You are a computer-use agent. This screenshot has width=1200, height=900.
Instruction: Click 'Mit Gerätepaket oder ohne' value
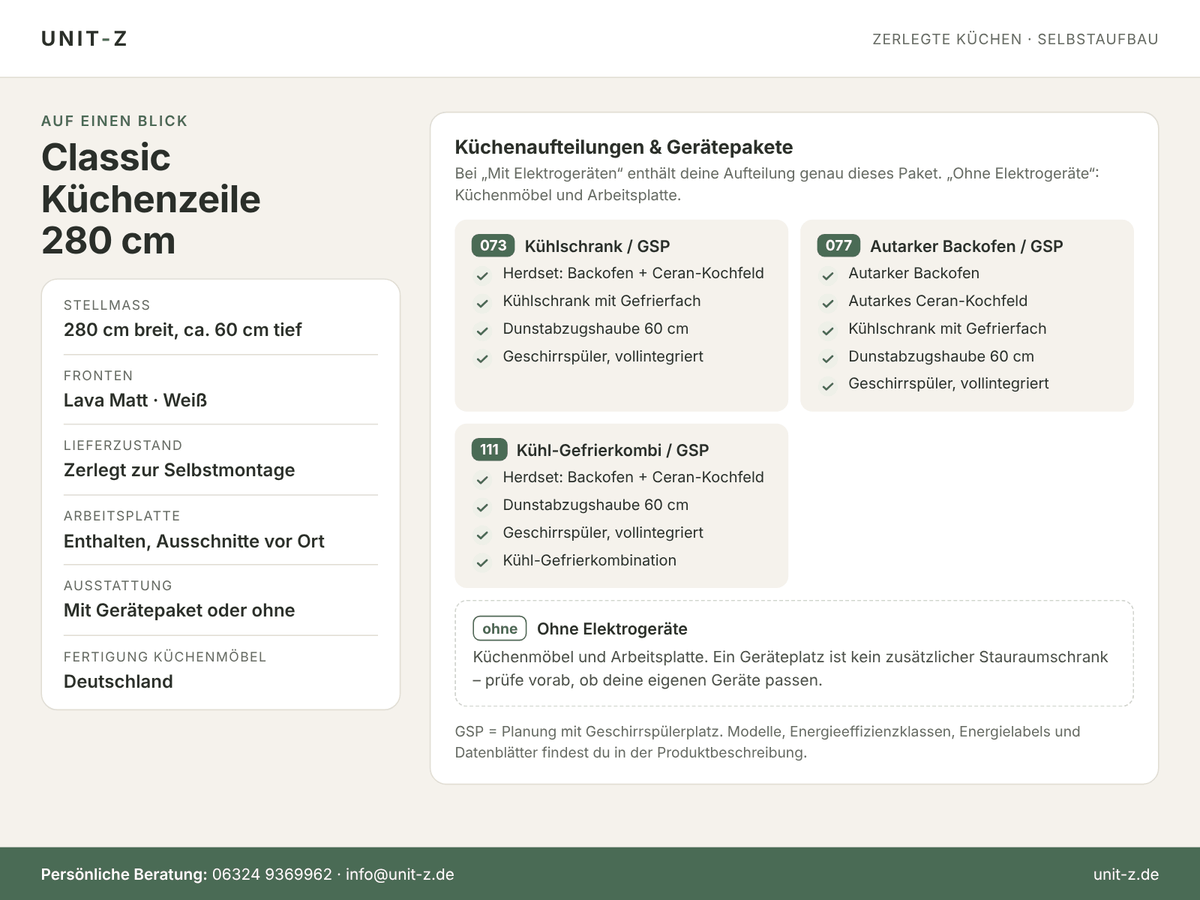(x=179, y=610)
